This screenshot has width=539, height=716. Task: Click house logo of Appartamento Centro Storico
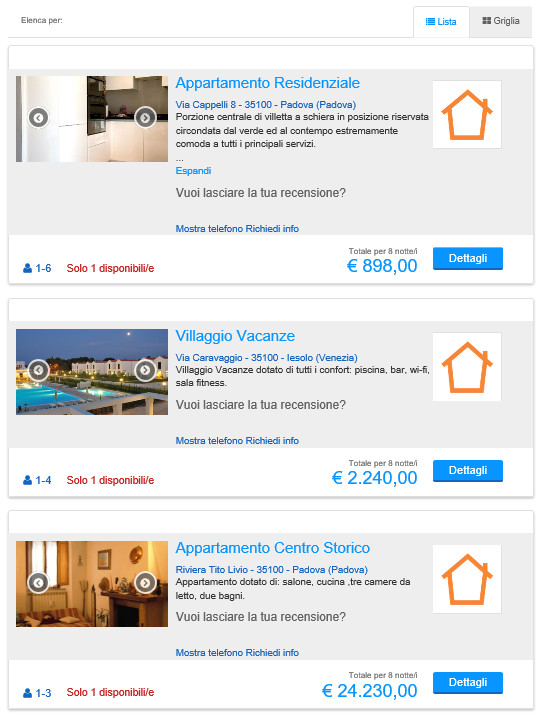pyautogui.click(x=467, y=579)
